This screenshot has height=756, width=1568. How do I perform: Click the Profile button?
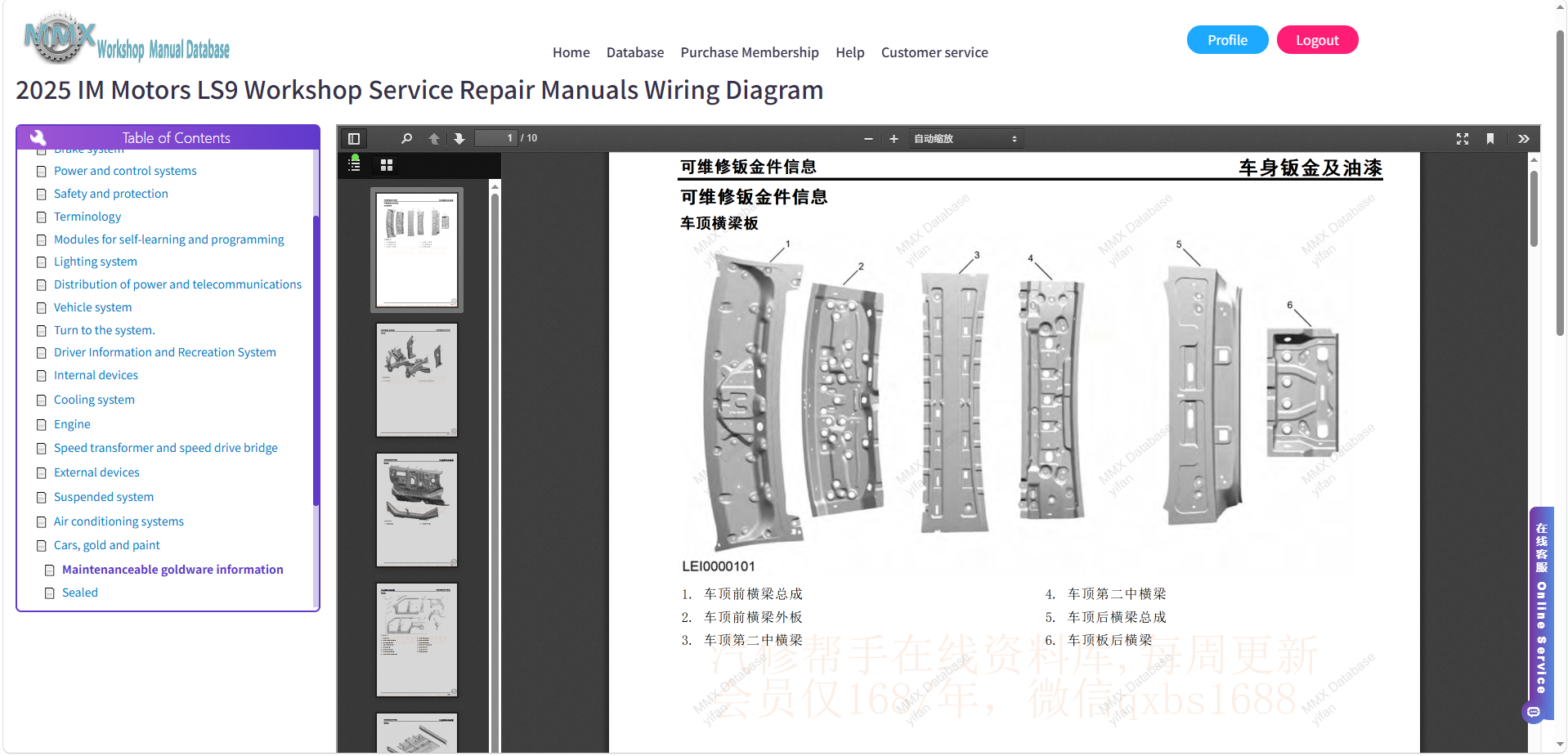tap(1227, 40)
